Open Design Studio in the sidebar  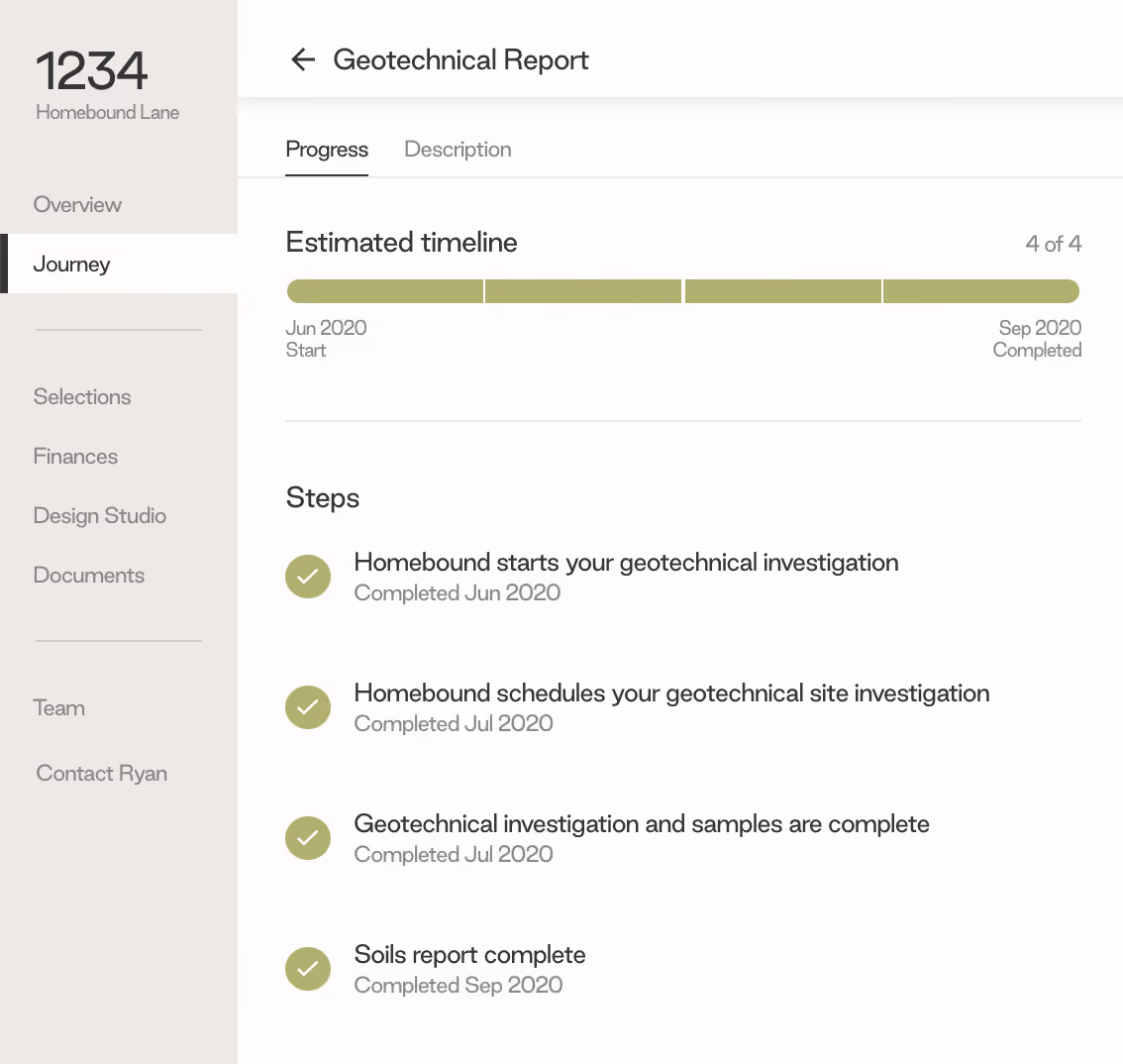click(100, 516)
